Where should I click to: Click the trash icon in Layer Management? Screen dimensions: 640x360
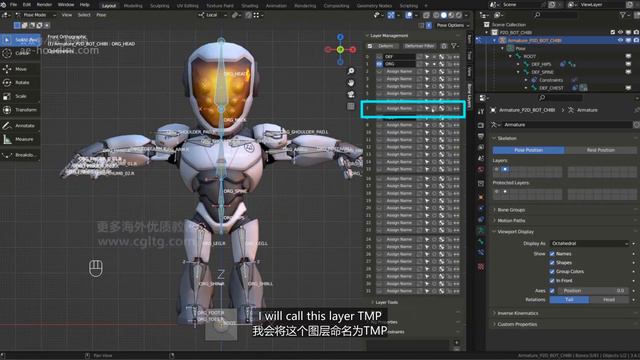tap(444, 46)
